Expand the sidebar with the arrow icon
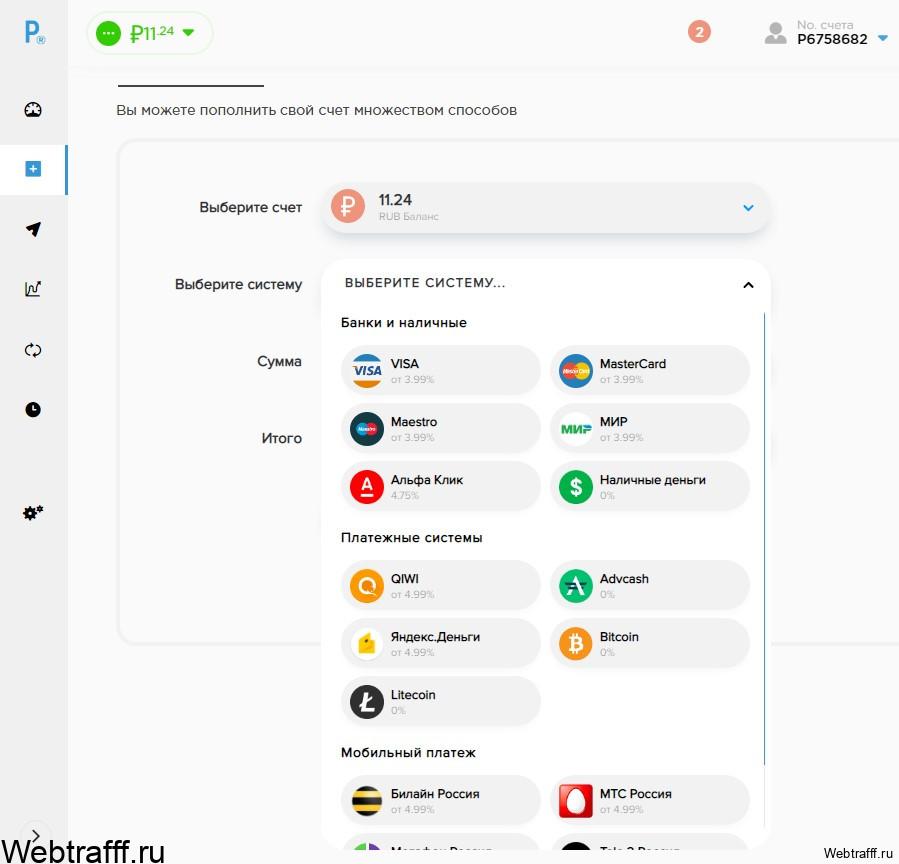899x864 pixels. pyautogui.click(x=36, y=835)
